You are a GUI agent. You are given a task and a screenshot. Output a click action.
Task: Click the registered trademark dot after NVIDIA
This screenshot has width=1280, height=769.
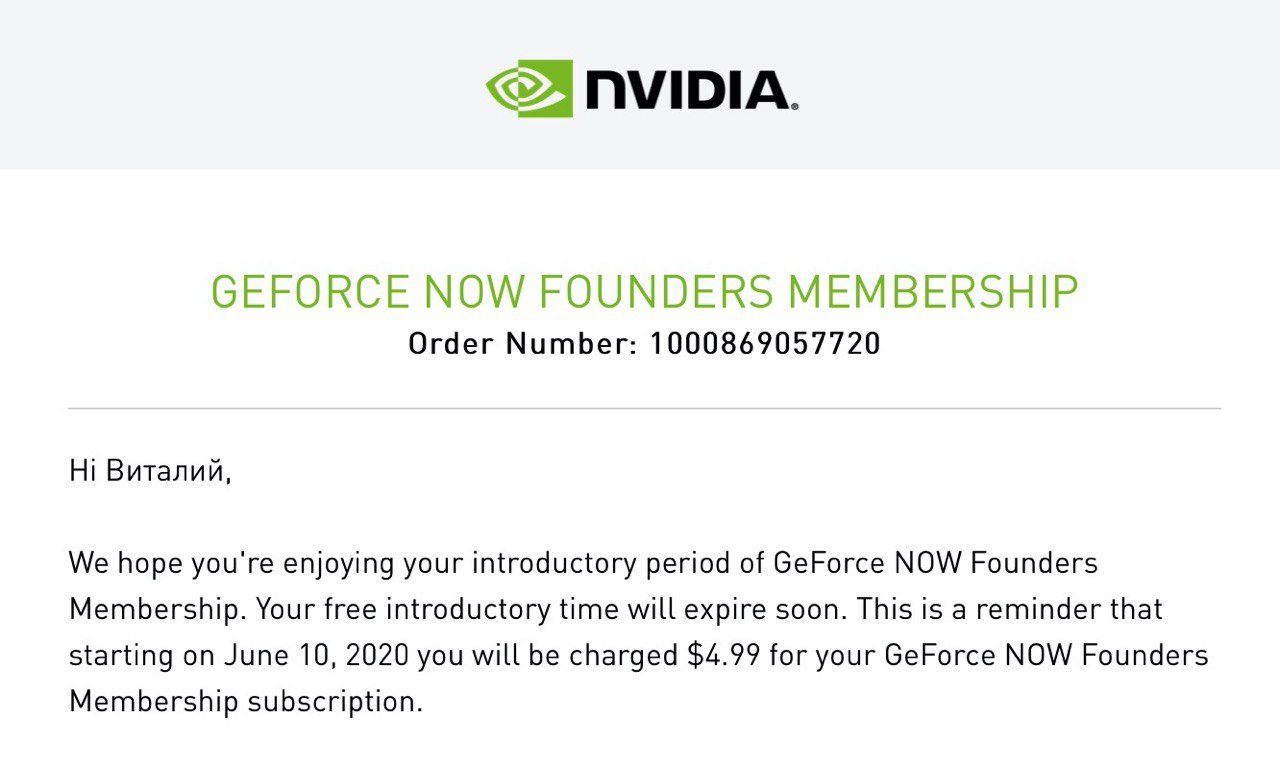pos(796,106)
